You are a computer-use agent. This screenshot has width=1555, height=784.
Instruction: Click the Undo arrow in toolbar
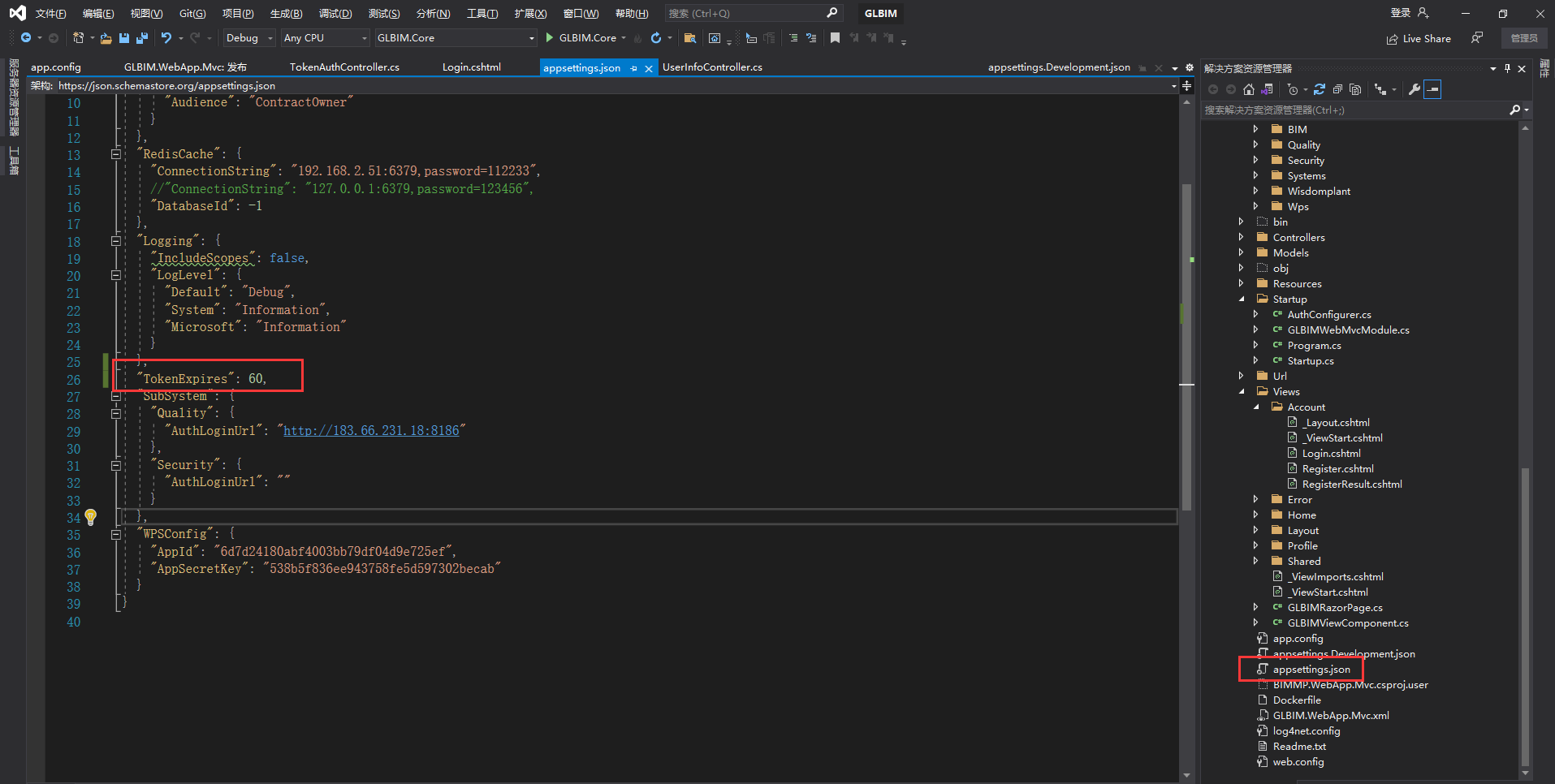[x=166, y=38]
